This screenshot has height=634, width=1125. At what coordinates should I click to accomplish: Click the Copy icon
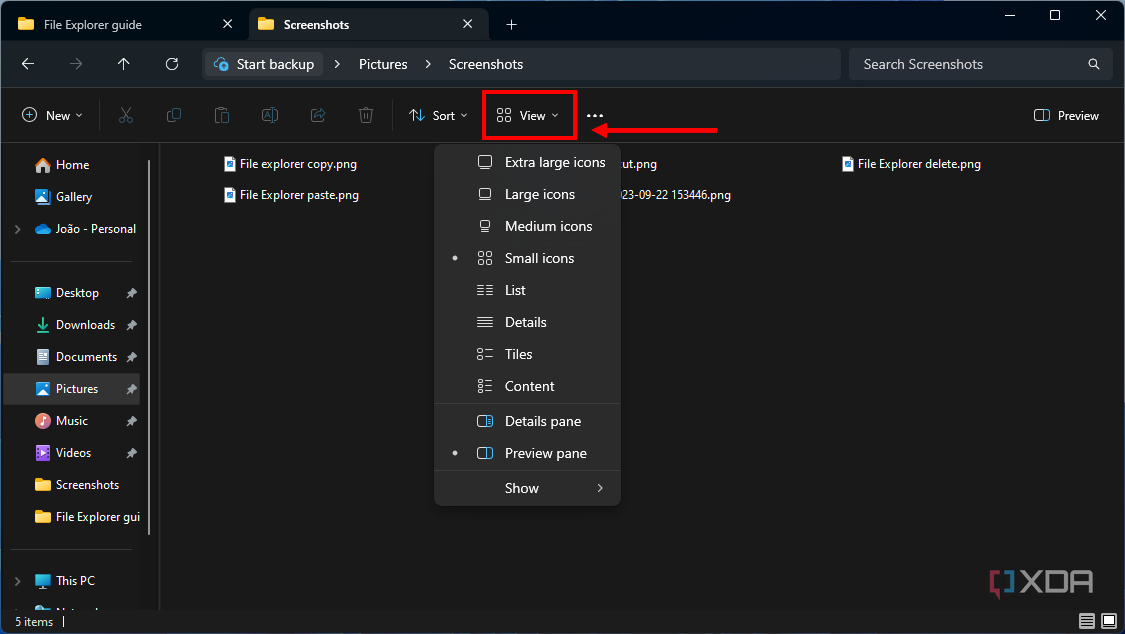(x=173, y=115)
